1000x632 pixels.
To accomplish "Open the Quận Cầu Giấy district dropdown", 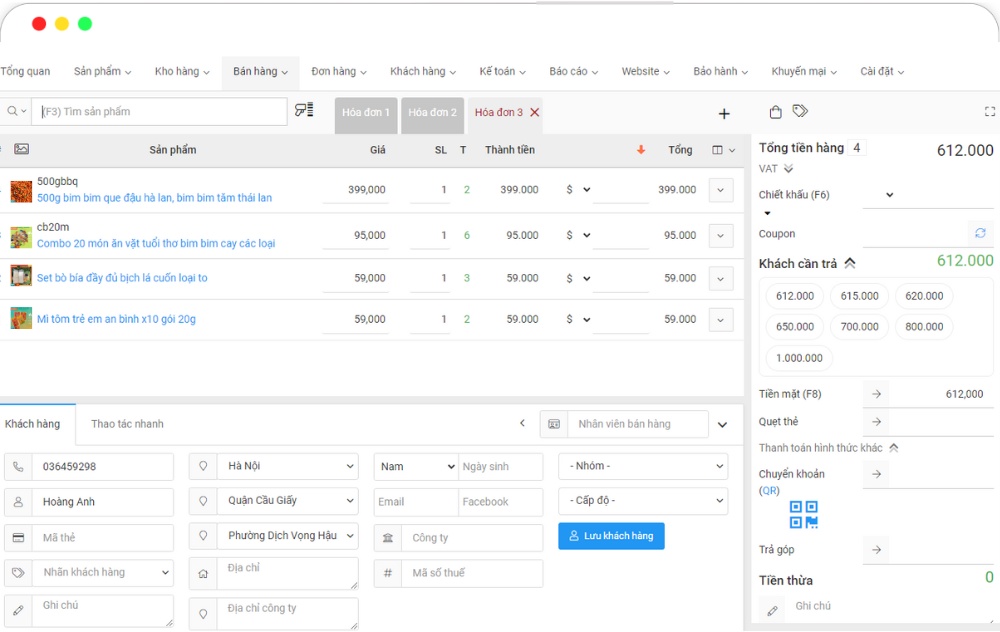I will 287,501.
